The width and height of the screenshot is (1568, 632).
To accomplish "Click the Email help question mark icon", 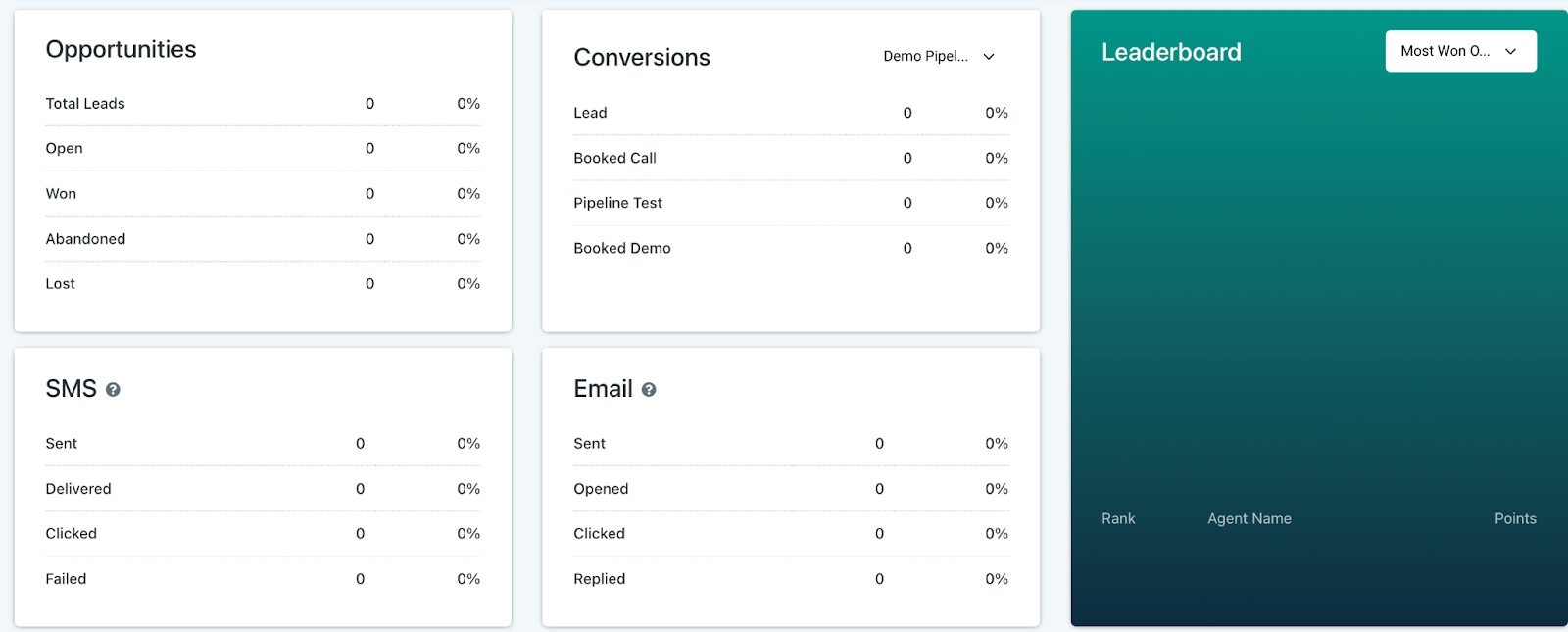I will [x=649, y=390].
